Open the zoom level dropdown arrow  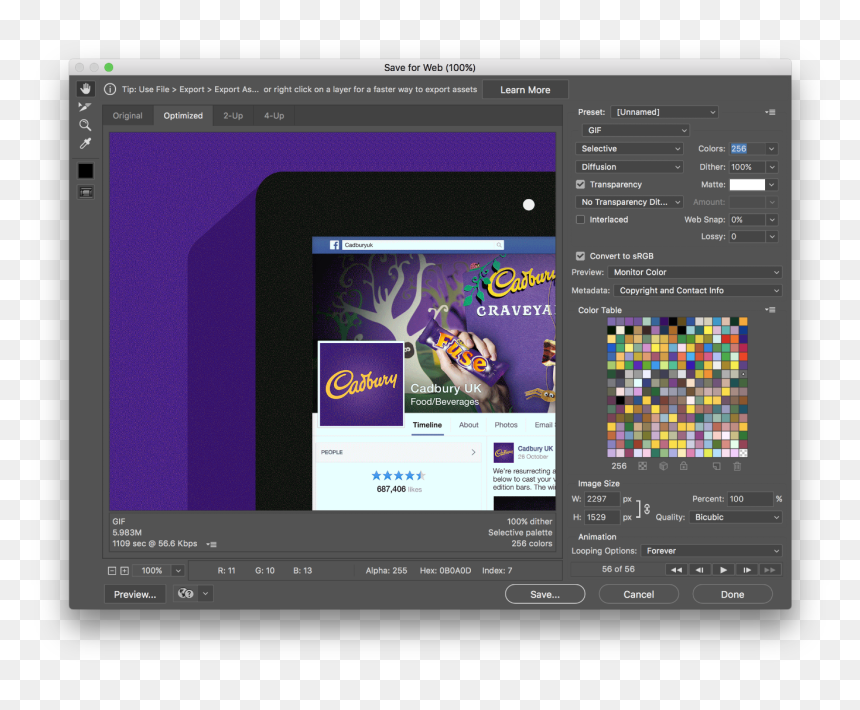click(x=178, y=571)
